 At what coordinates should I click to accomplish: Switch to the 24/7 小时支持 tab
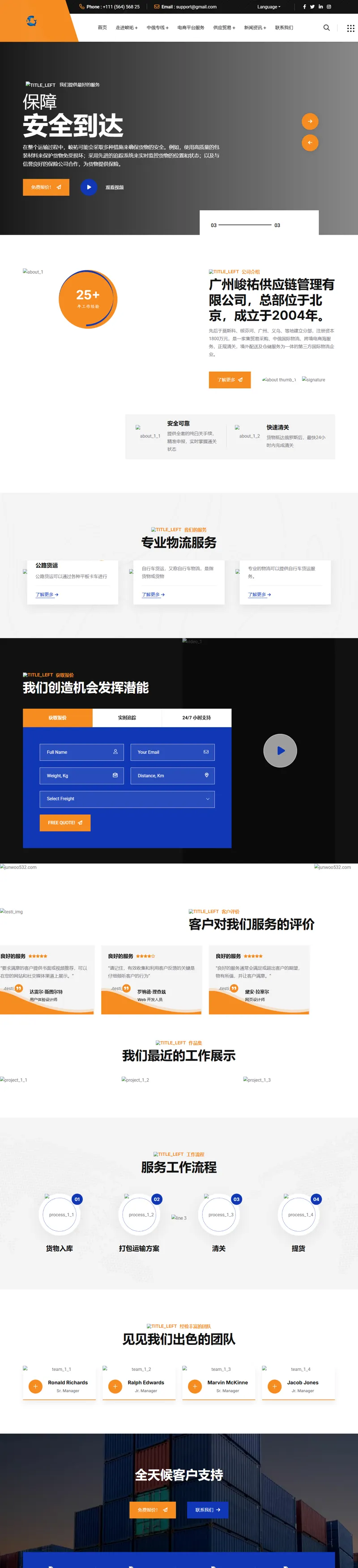tap(197, 718)
